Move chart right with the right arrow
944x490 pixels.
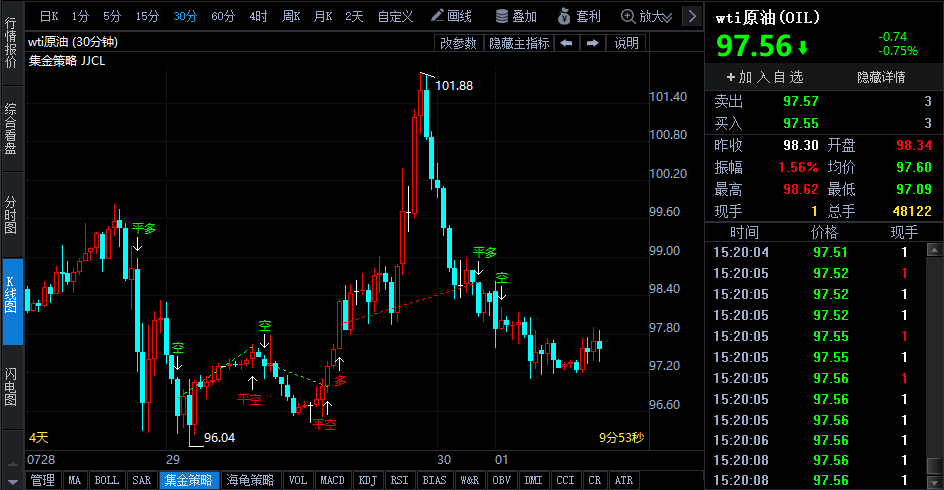point(592,43)
